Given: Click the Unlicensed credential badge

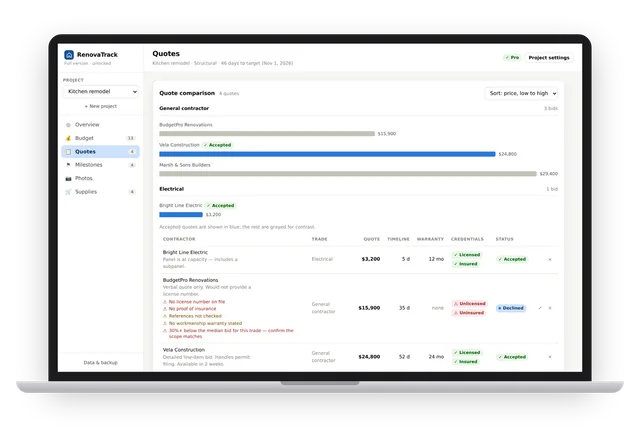Looking at the screenshot, I should 469,304.
